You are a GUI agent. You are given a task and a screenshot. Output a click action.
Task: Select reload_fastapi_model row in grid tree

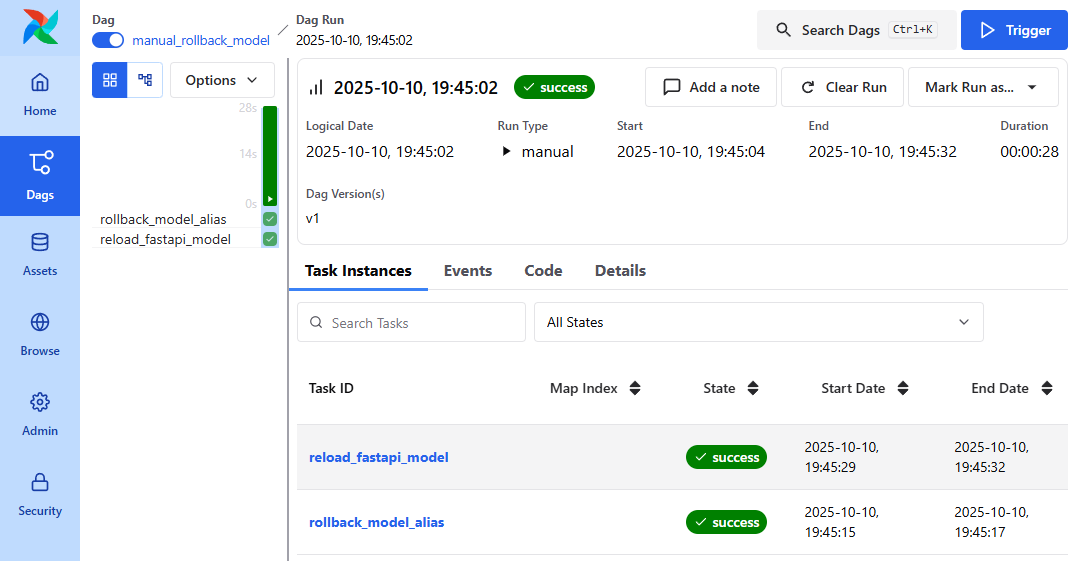pos(165,239)
